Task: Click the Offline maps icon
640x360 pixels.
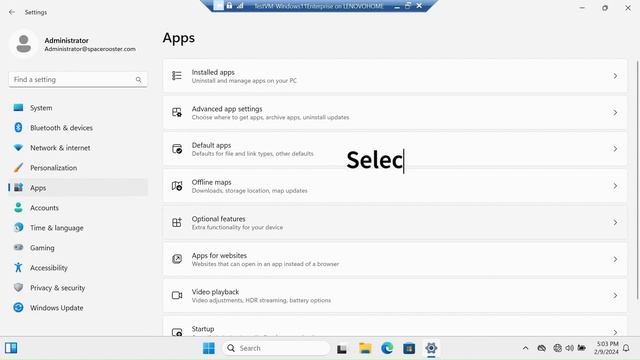Action: pyautogui.click(x=177, y=186)
